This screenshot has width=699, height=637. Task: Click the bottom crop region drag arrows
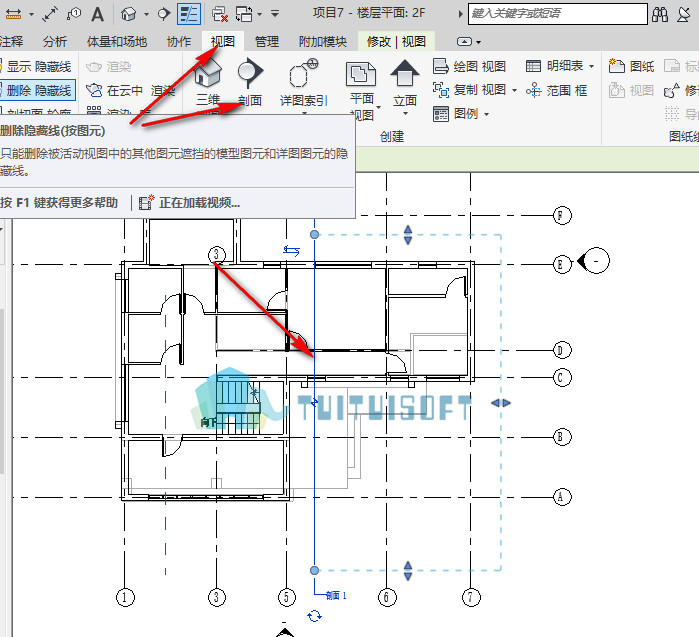408,571
